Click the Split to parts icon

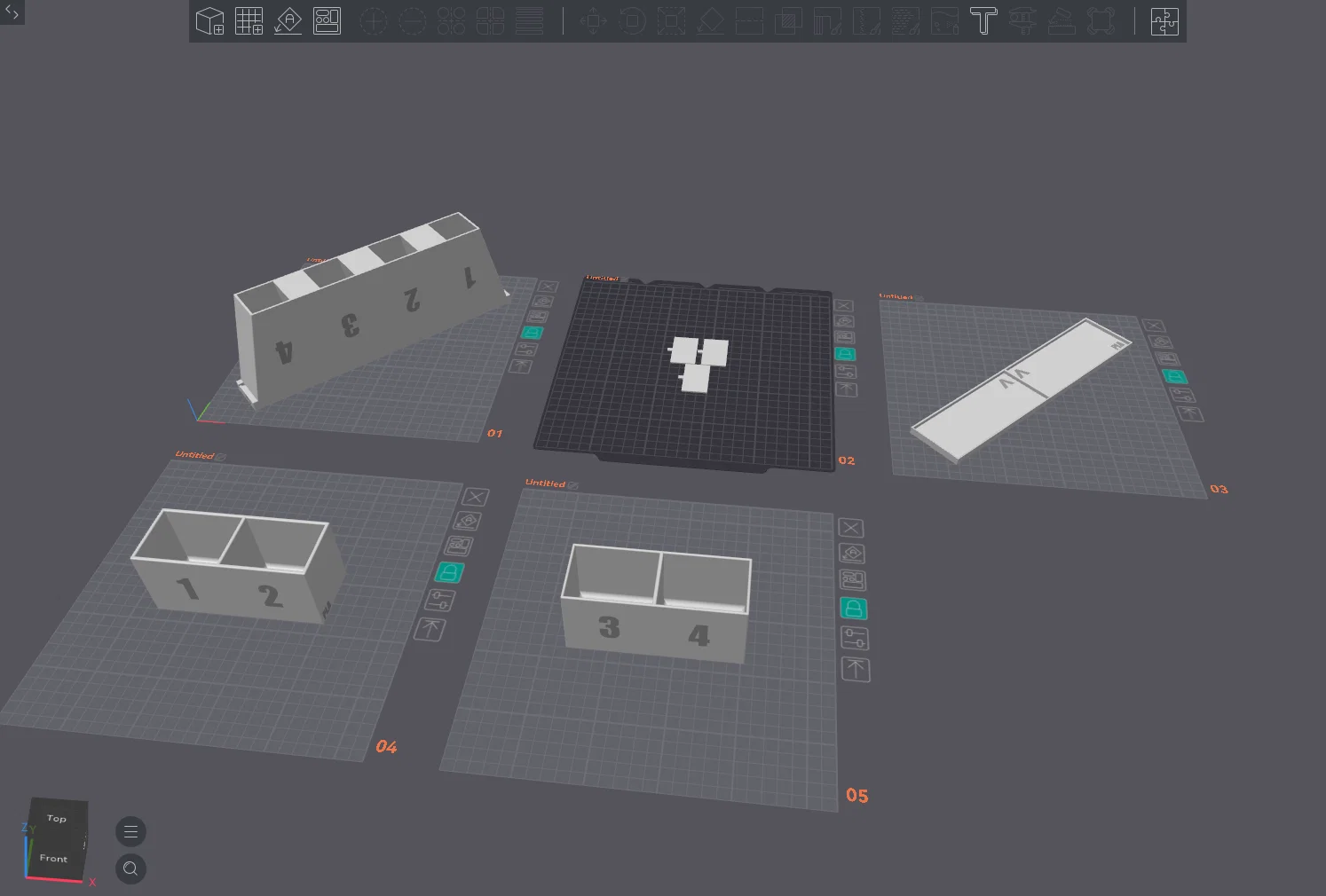pyautogui.click(x=490, y=20)
